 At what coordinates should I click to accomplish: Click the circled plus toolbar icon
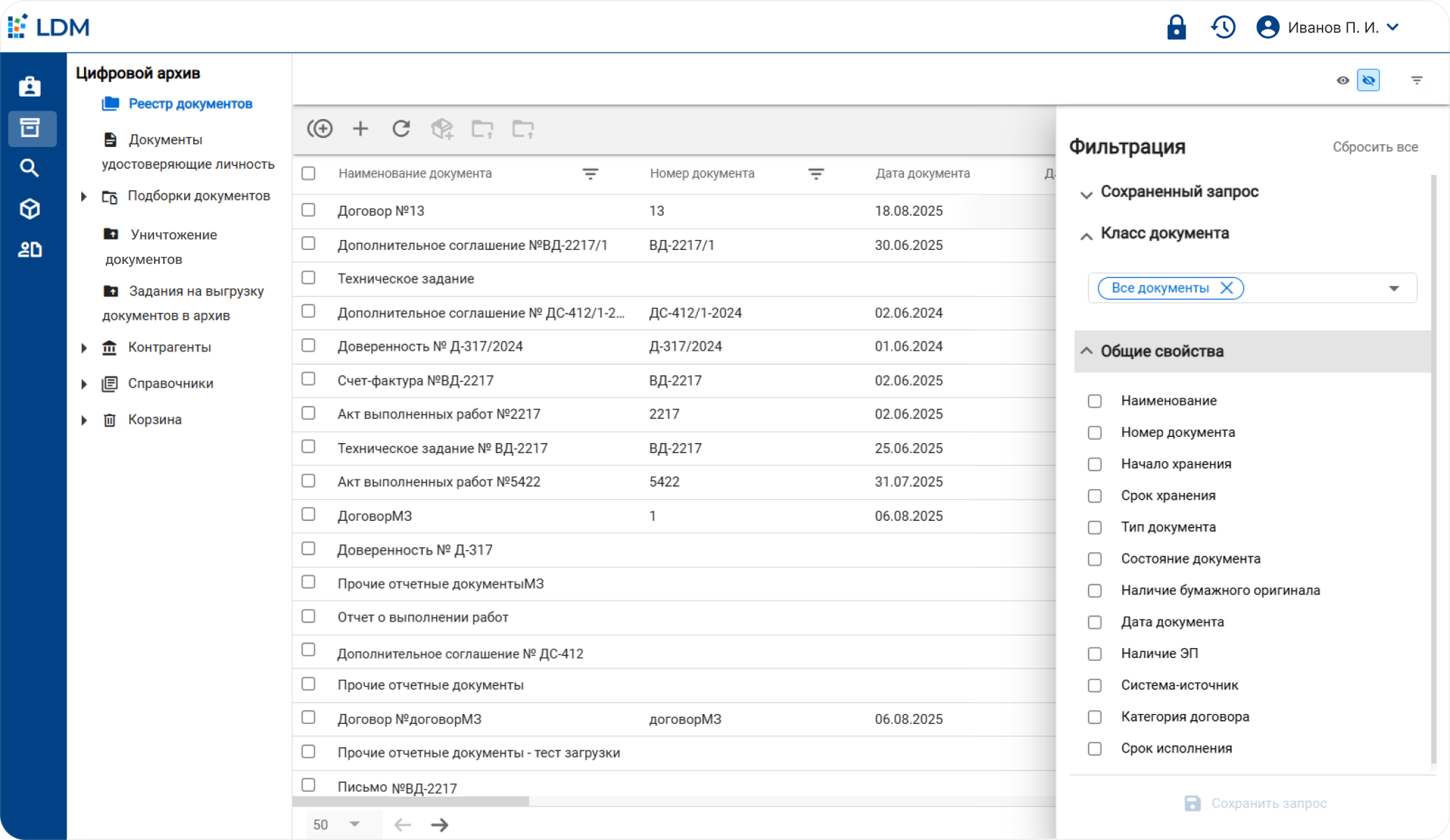[x=320, y=129]
